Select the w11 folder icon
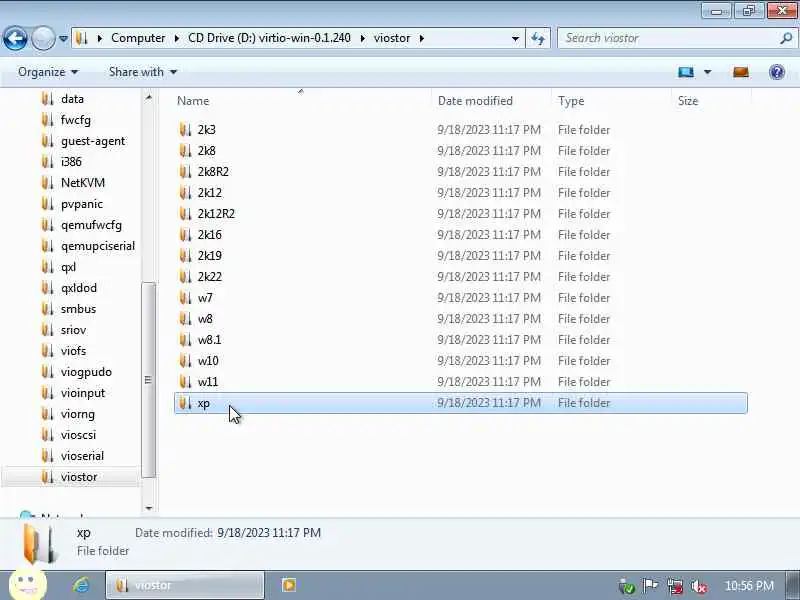 pos(185,382)
